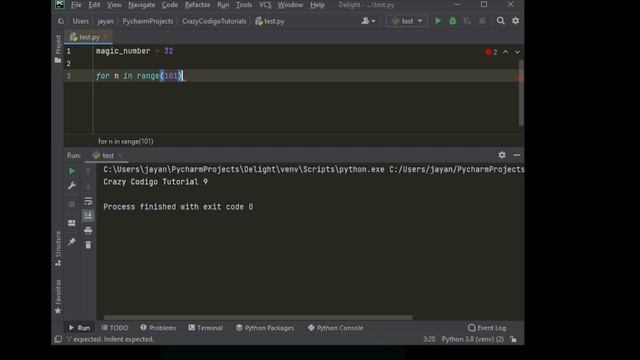The width and height of the screenshot is (640, 360).
Task: Click the Run console horizontal scrollbar
Action: [x=258, y=317]
